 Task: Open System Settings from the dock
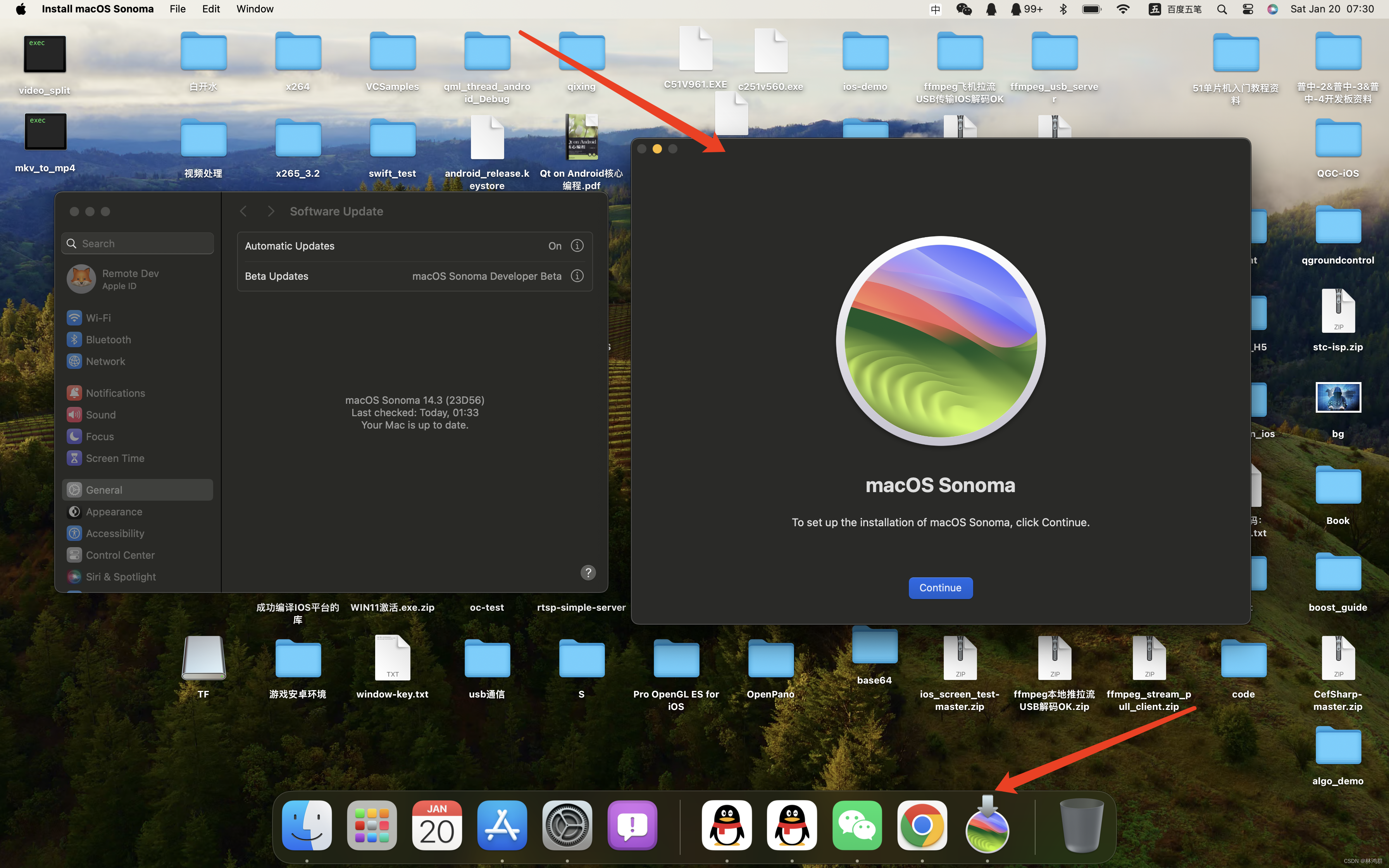click(567, 825)
